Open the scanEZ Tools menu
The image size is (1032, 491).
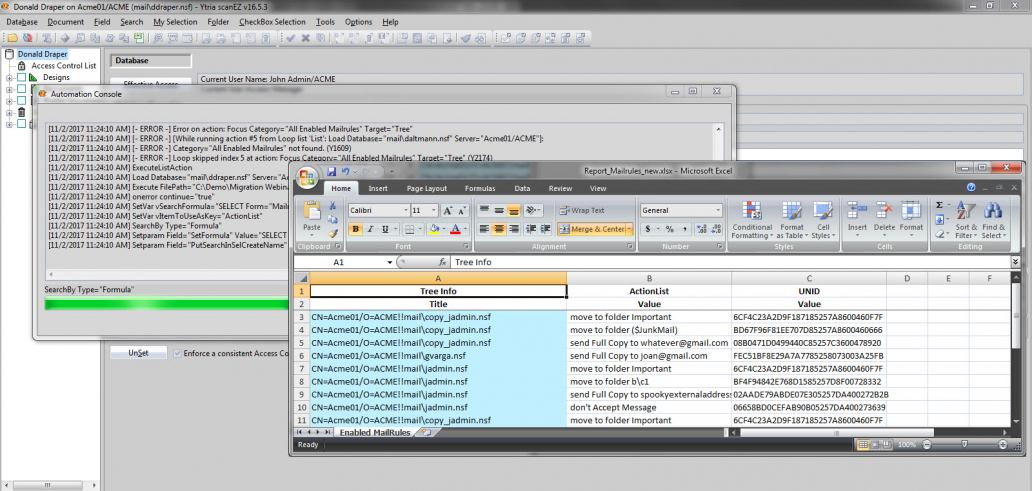325,22
